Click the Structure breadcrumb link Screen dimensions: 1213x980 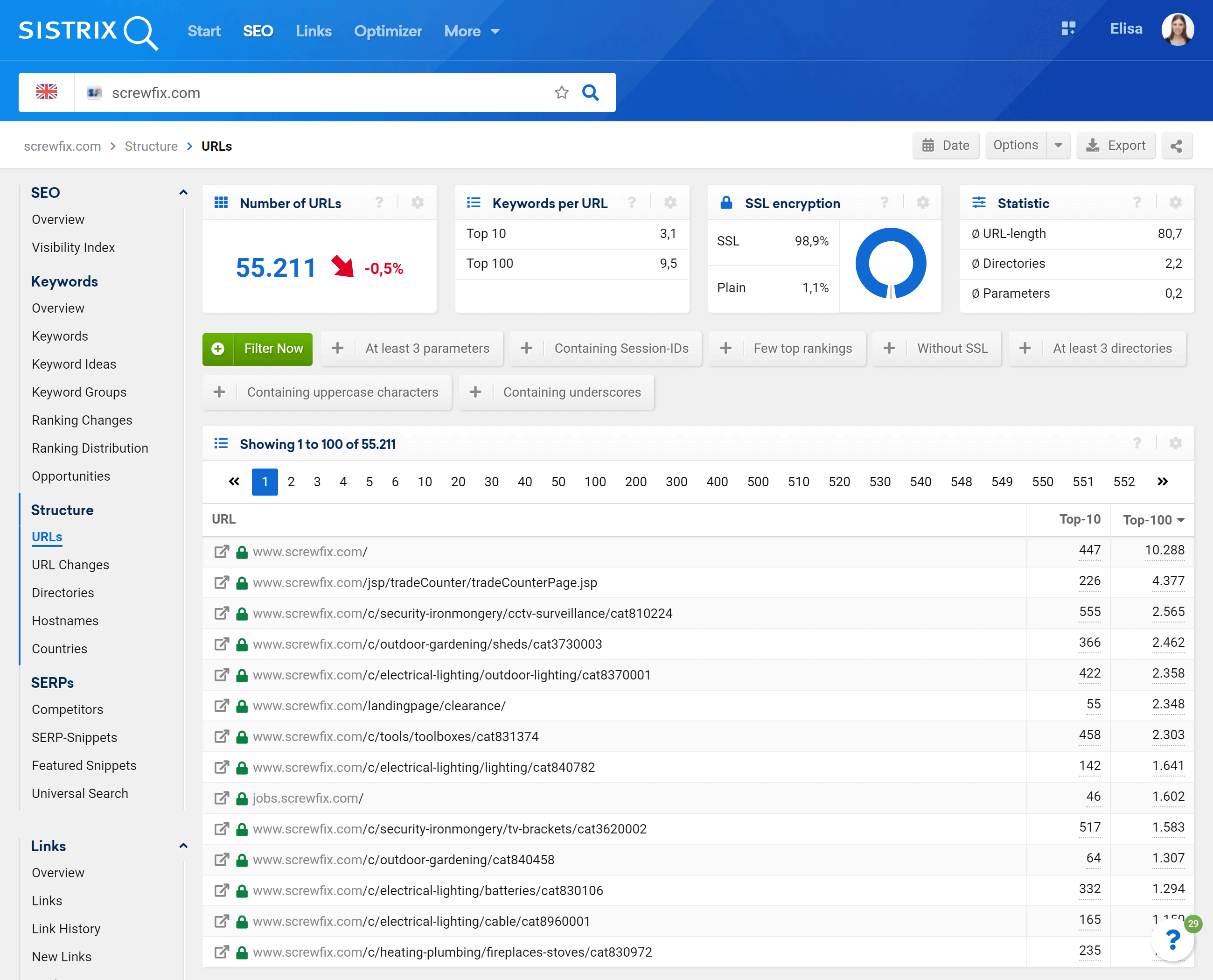point(151,146)
